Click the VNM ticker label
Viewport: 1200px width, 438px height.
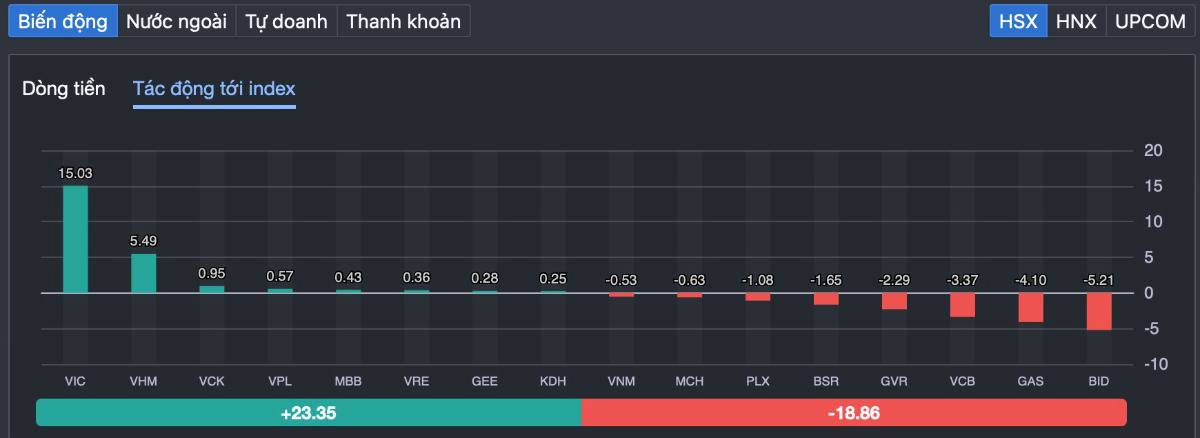[x=621, y=382]
